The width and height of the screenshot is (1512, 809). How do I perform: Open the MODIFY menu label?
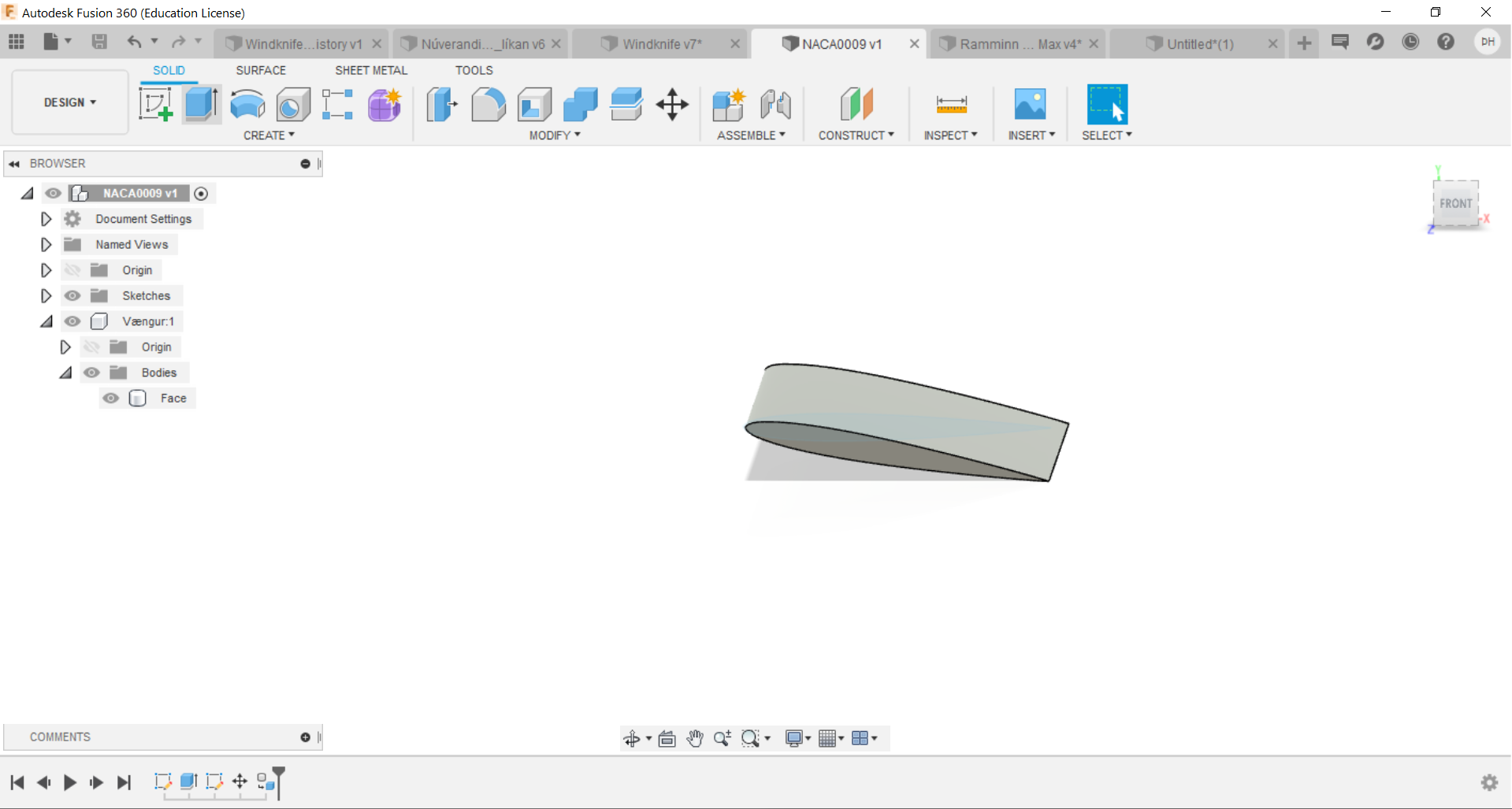click(x=555, y=135)
